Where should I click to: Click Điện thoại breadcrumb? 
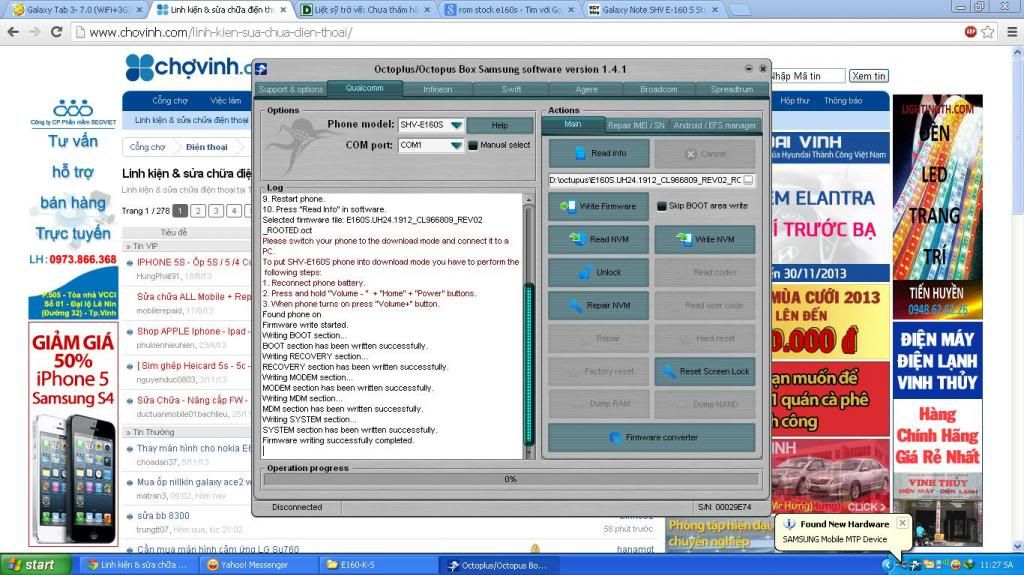(206, 147)
